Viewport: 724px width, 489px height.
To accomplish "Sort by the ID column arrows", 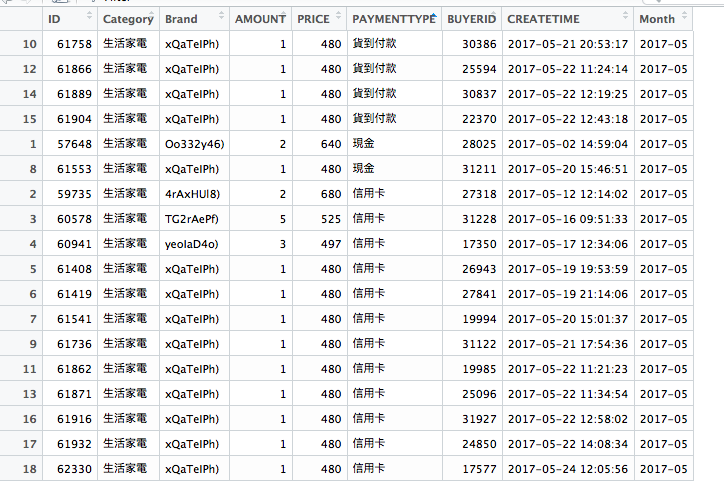I will tap(89, 15).
